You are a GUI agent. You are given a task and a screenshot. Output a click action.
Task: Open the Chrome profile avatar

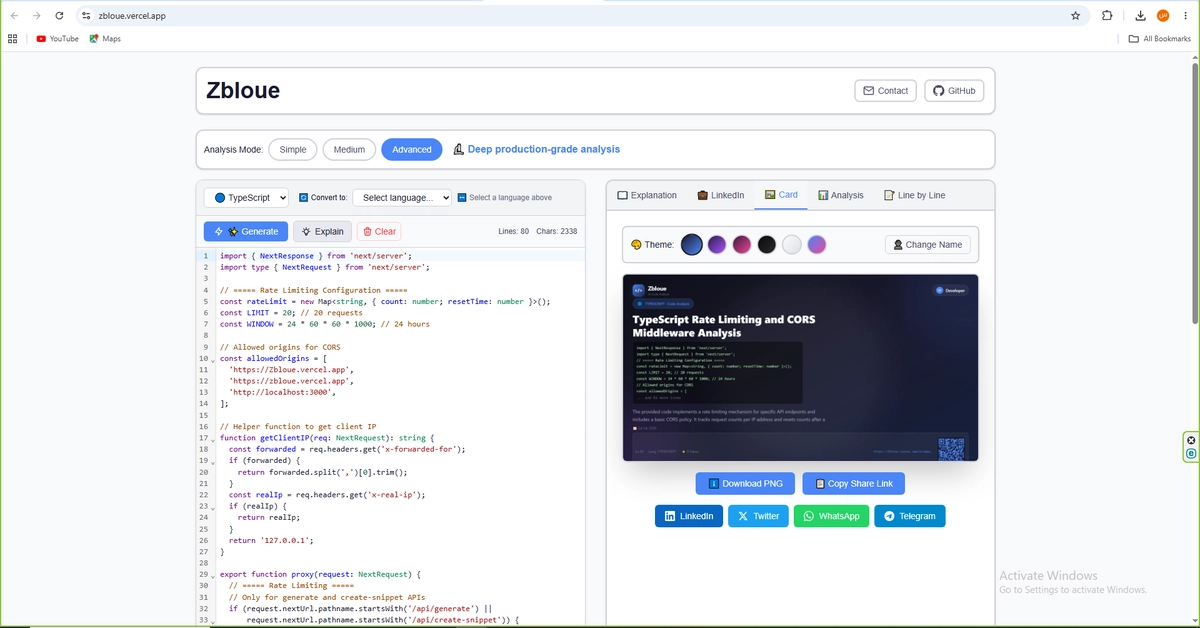coord(1163,16)
